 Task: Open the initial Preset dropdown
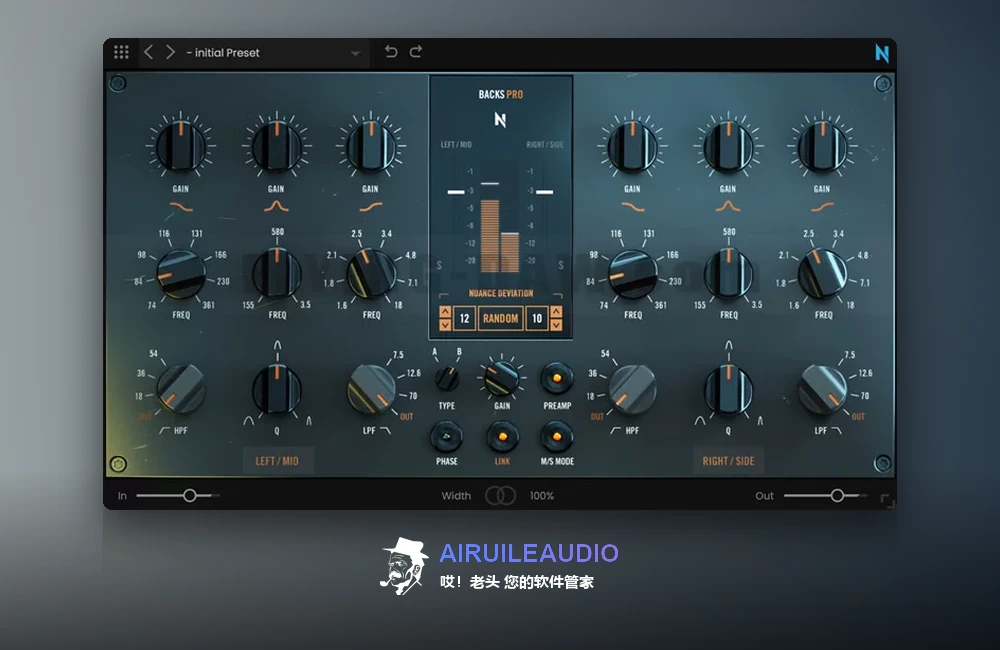[273, 53]
